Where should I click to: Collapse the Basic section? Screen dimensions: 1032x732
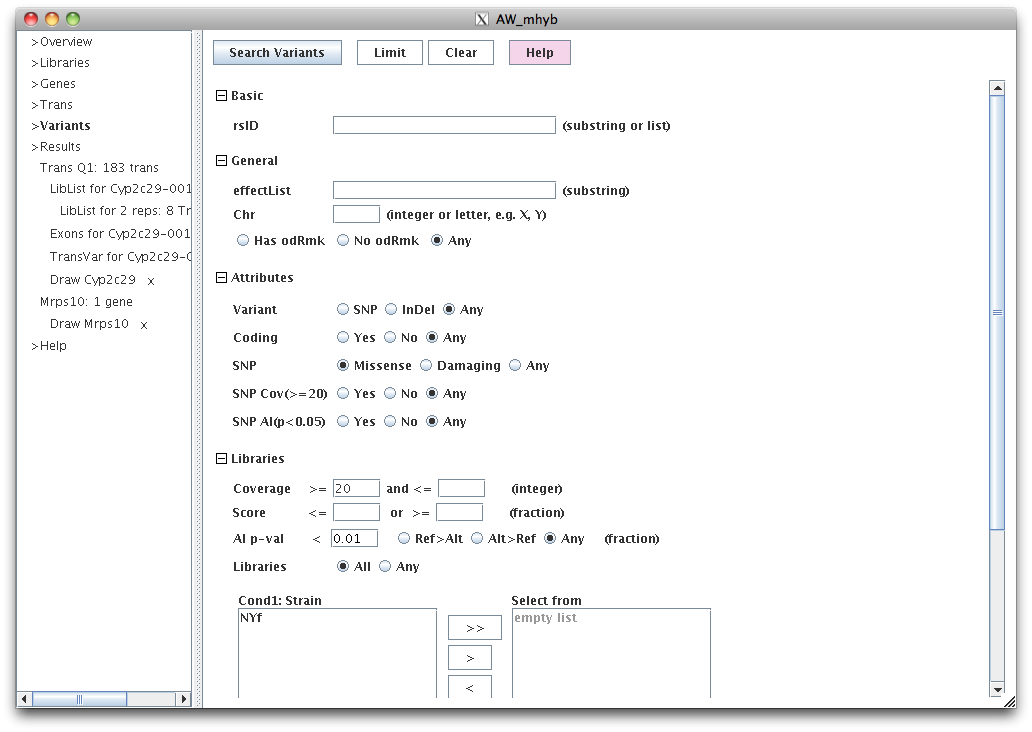(222, 96)
